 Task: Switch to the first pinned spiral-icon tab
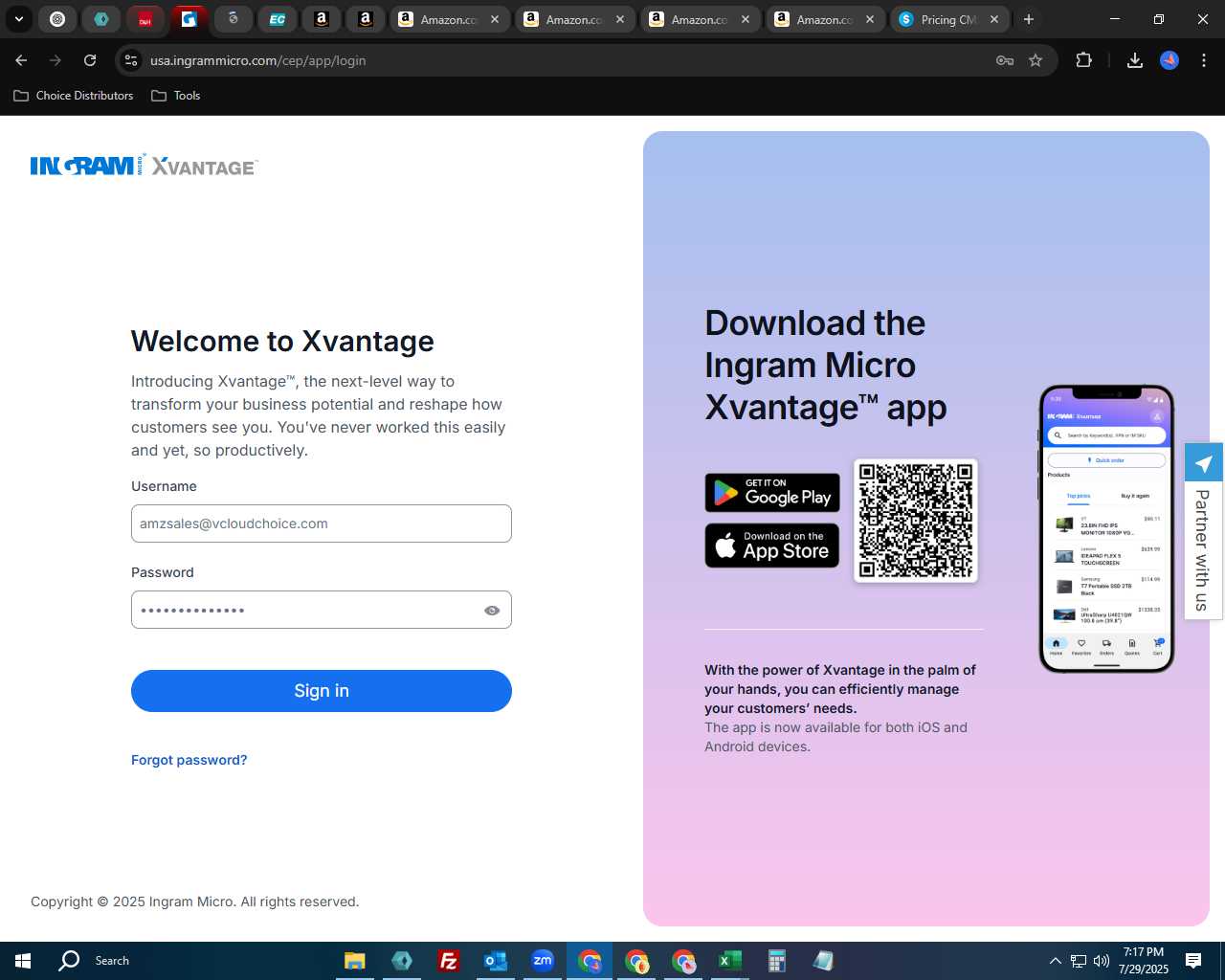pos(57,19)
